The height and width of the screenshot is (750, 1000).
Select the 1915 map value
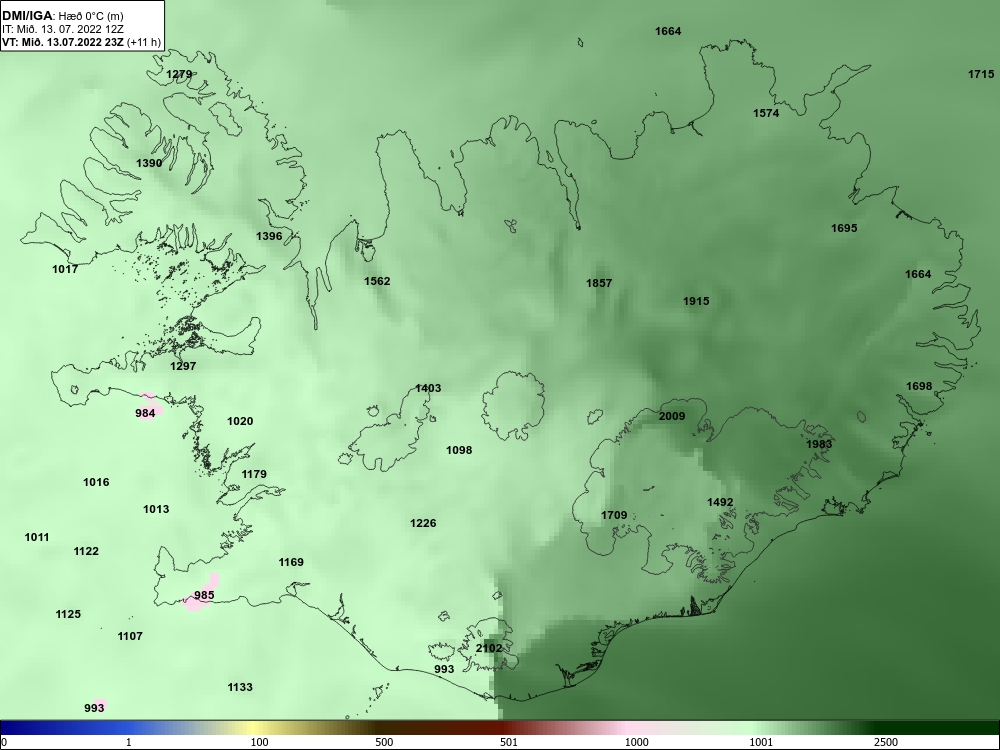[x=696, y=301]
